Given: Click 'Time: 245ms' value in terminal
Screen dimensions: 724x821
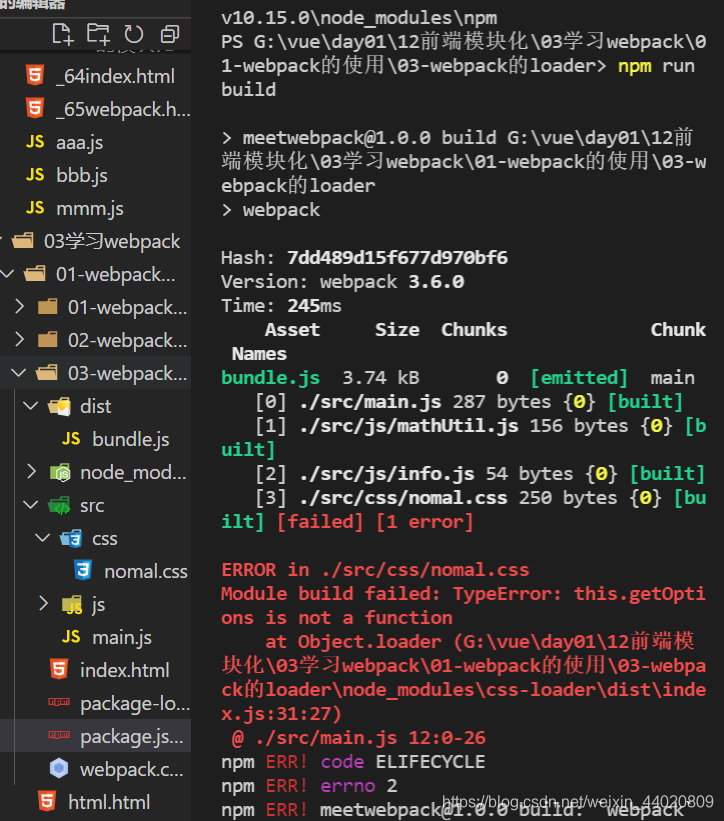Looking at the screenshot, I should coord(281,306).
